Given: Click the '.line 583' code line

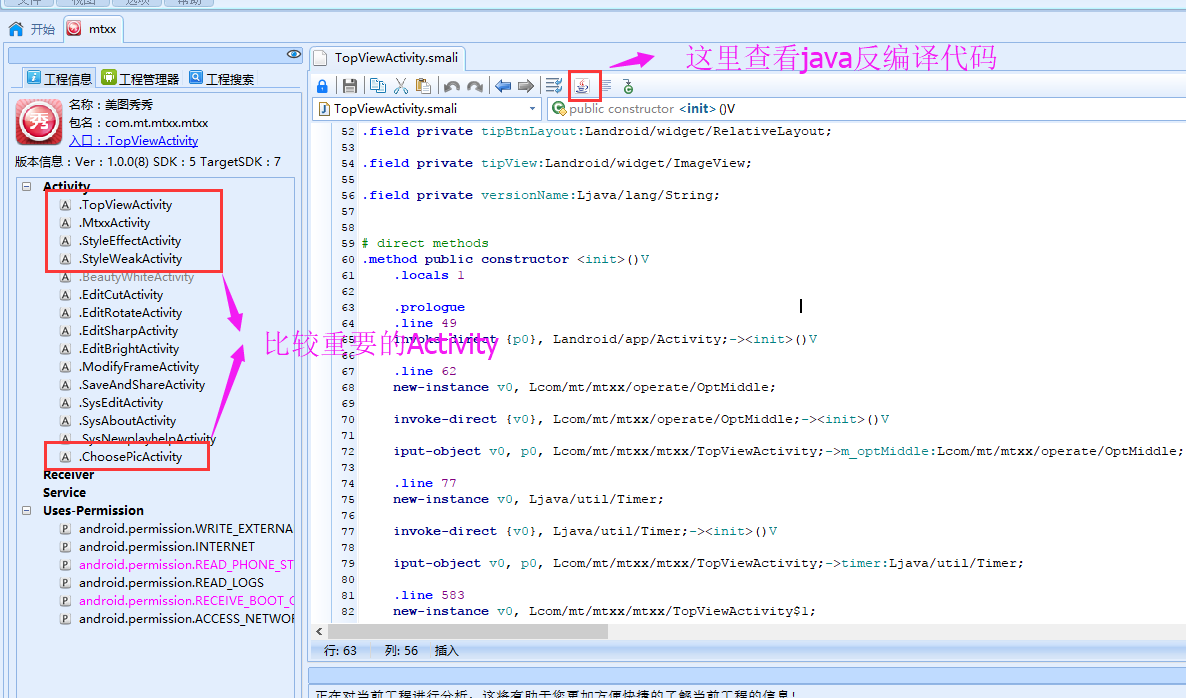Looking at the screenshot, I should coord(429,595).
